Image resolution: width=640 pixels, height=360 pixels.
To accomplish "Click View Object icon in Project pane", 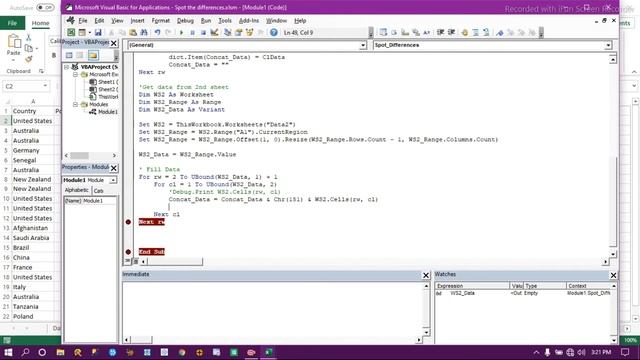I will click(80, 55).
